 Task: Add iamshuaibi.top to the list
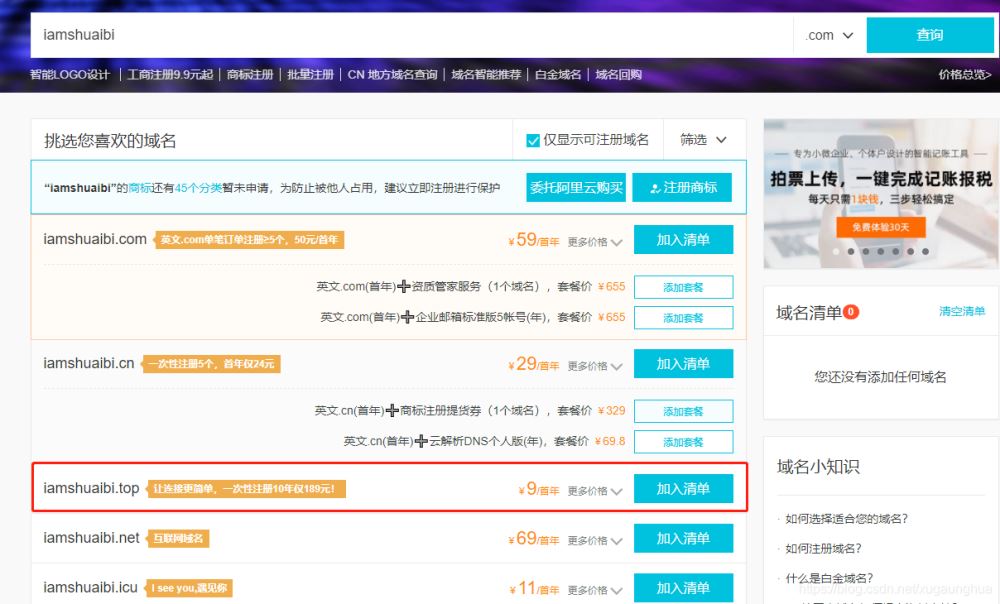pos(683,489)
